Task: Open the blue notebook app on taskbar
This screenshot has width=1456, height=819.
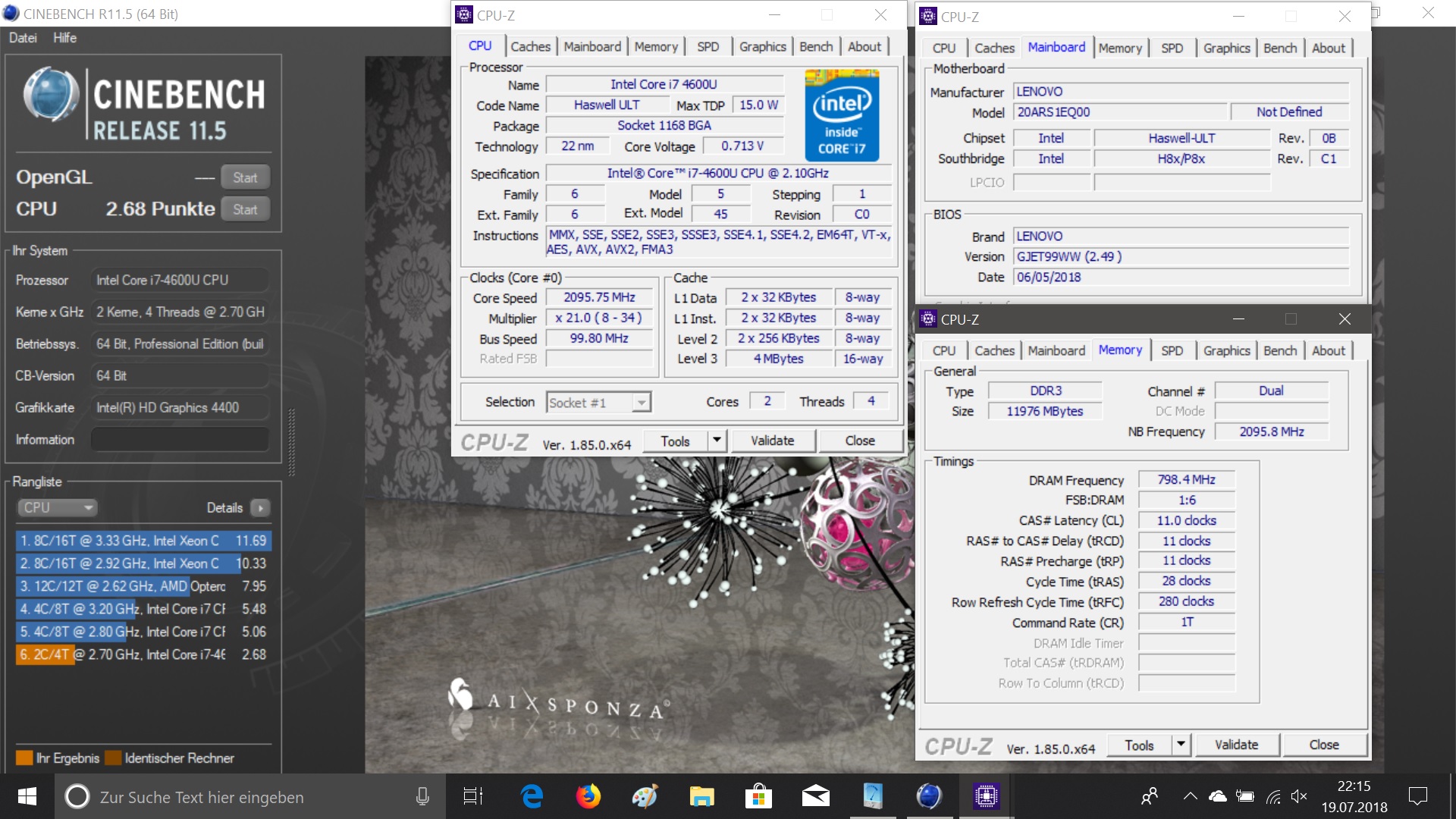Action: coord(872,796)
